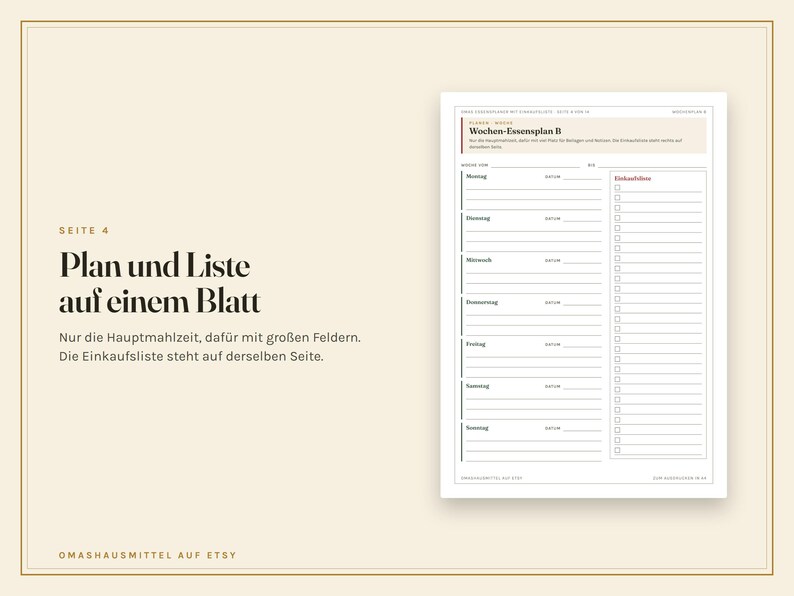The width and height of the screenshot is (794, 596).
Task: Tick the third checkbox under Einkaufsliste
Action: click(x=617, y=208)
